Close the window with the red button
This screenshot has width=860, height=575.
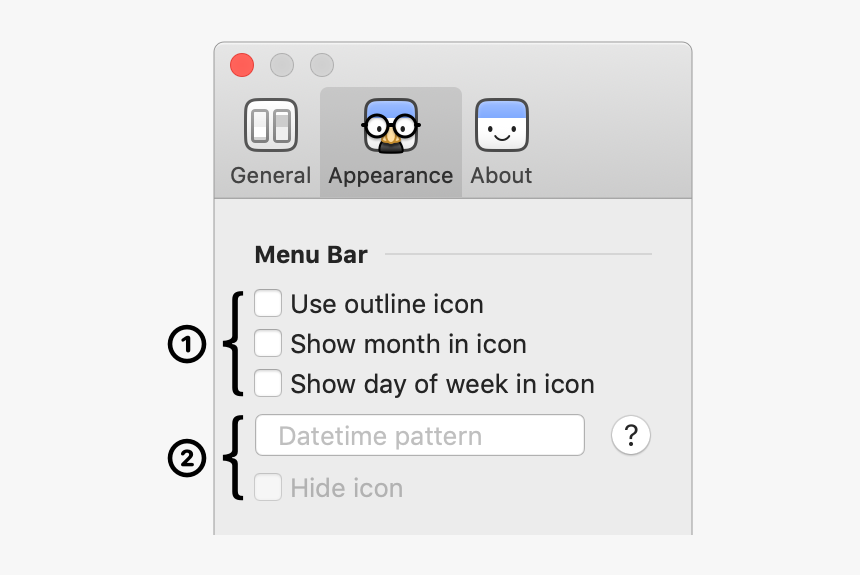(x=242, y=65)
